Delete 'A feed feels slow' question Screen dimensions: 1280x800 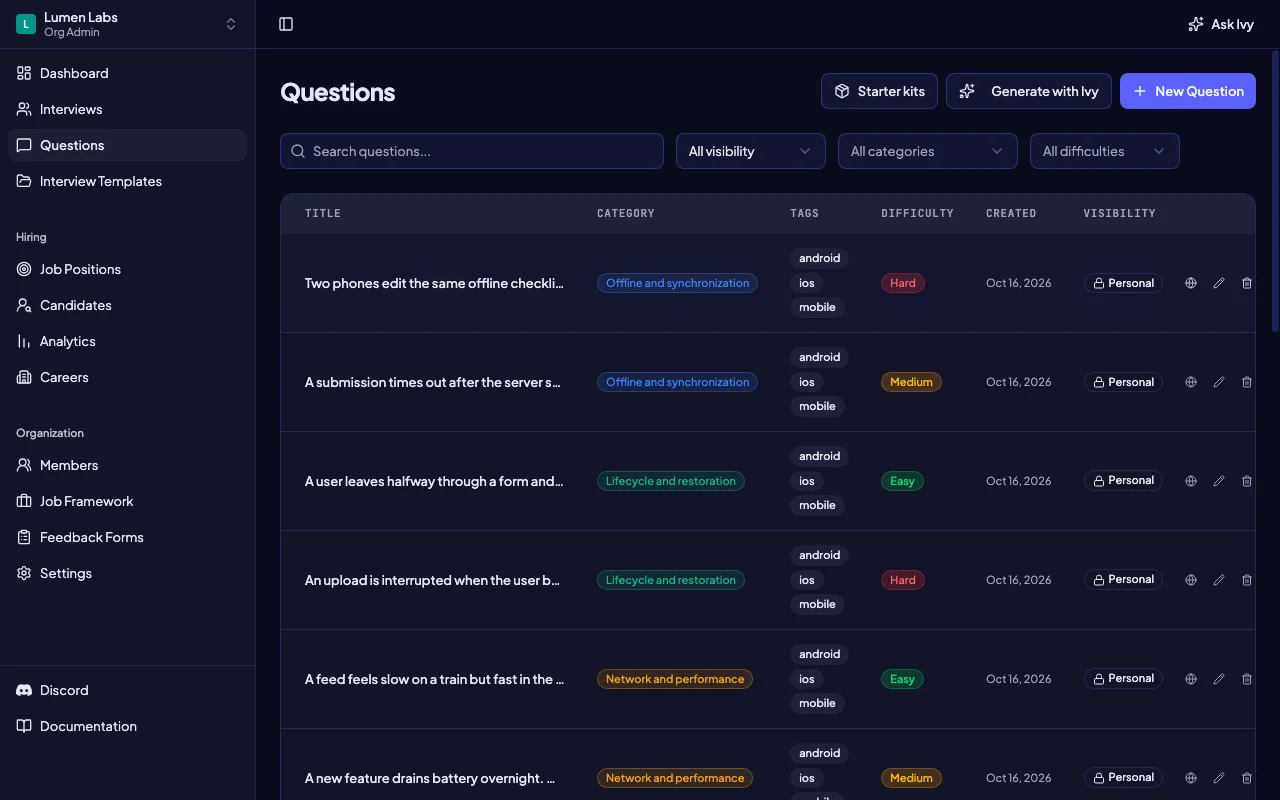click(x=1247, y=679)
